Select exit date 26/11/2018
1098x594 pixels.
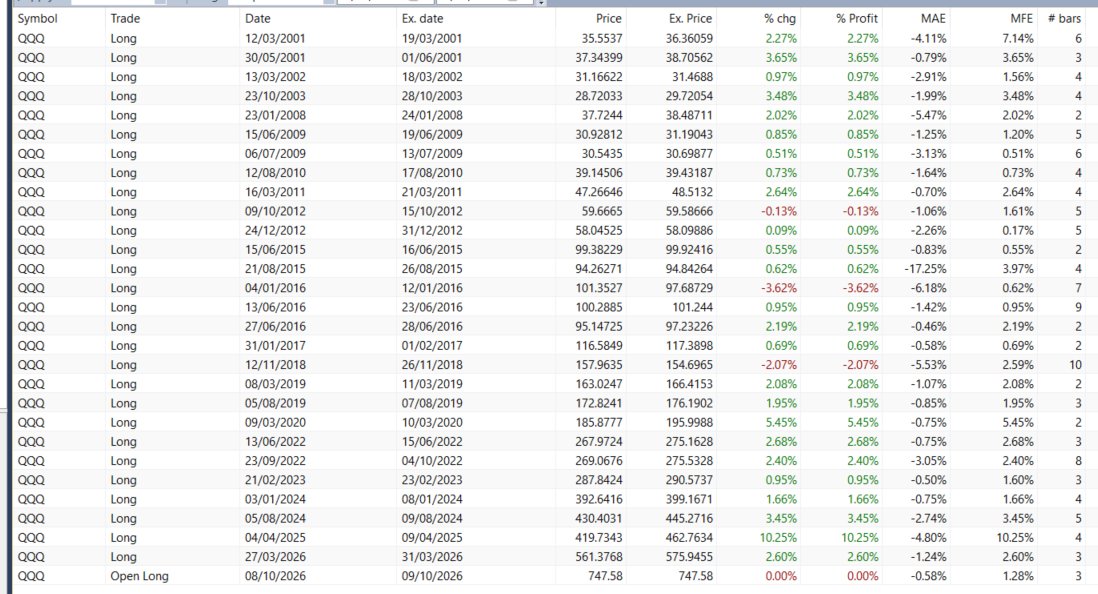pos(432,365)
